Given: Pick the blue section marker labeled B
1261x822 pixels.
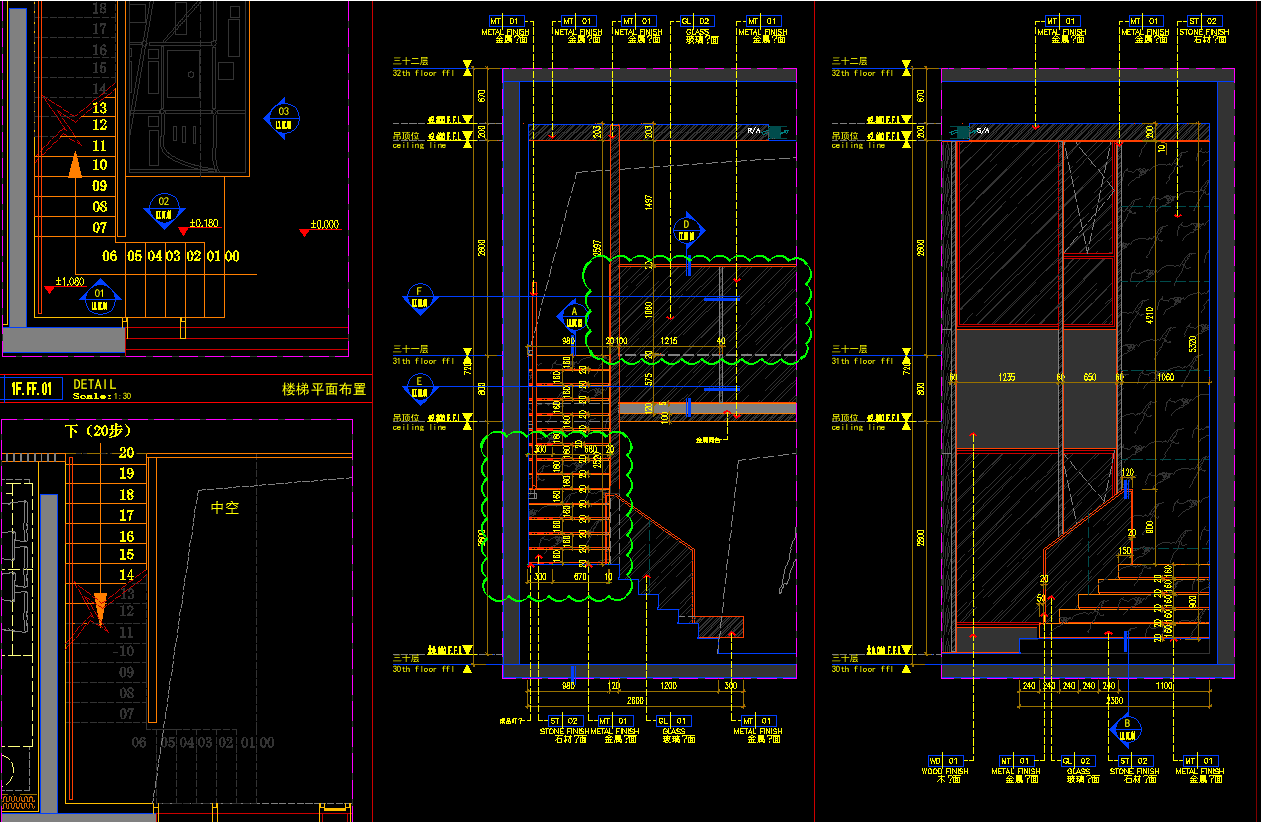Looking at the screenshot, I should point(1127,730).
